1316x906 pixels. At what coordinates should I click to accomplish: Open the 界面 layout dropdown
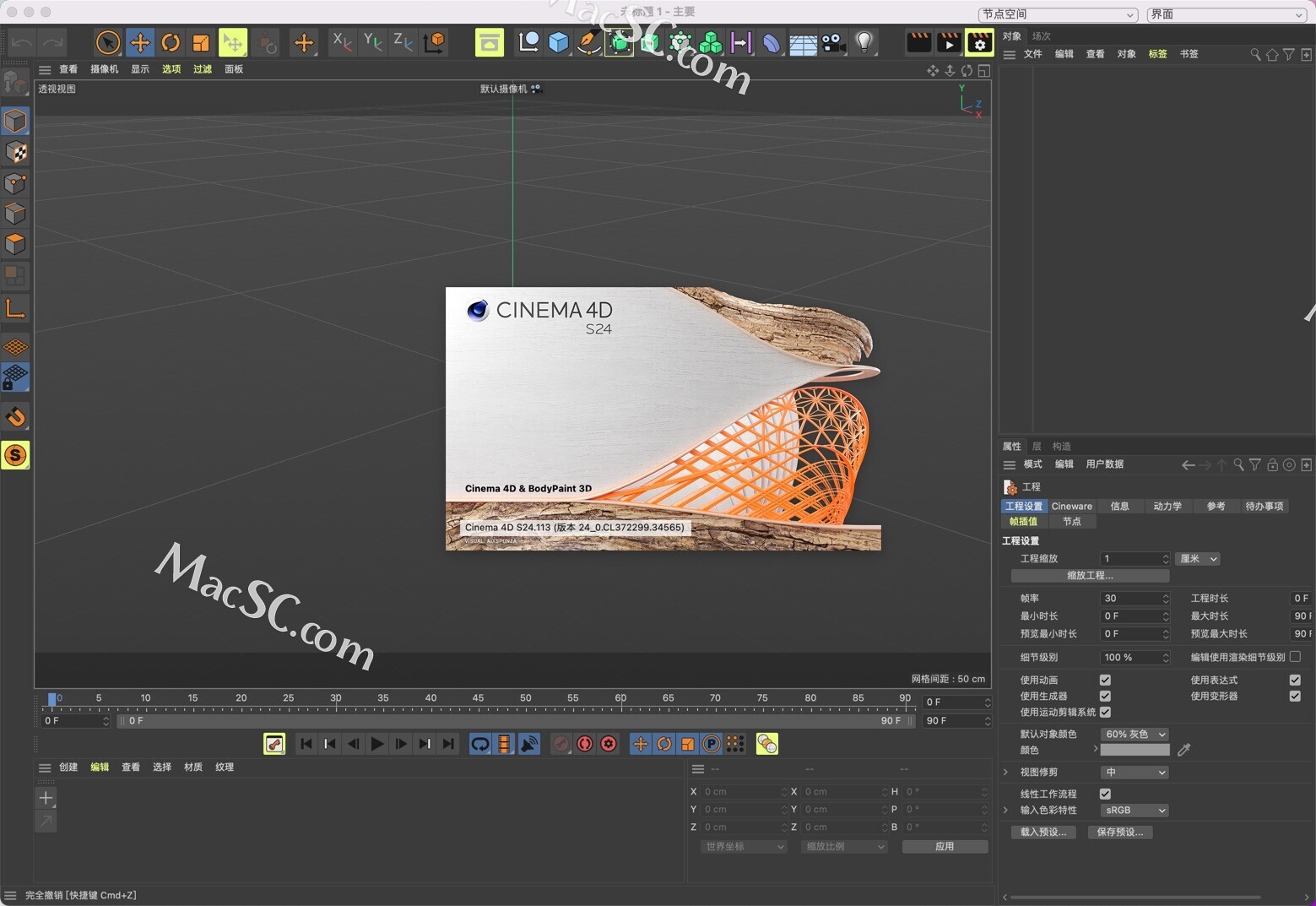[1227, 14]
